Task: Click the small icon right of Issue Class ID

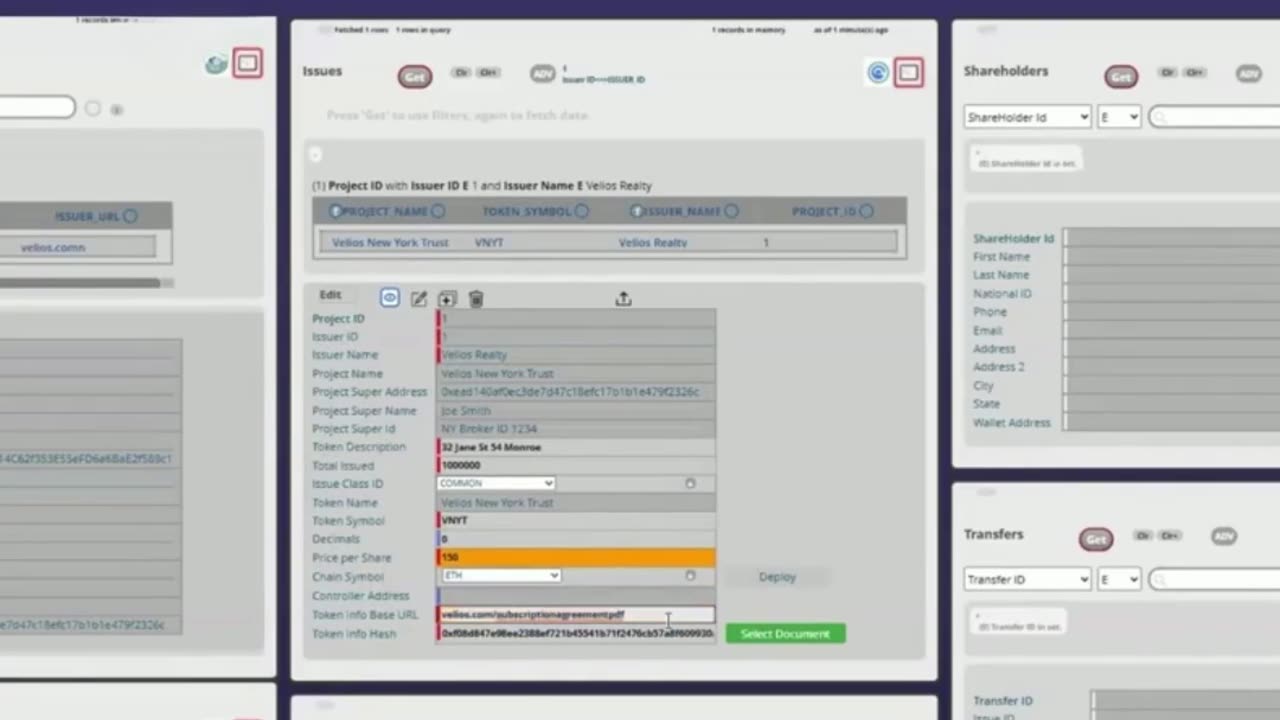Action: 690,484
